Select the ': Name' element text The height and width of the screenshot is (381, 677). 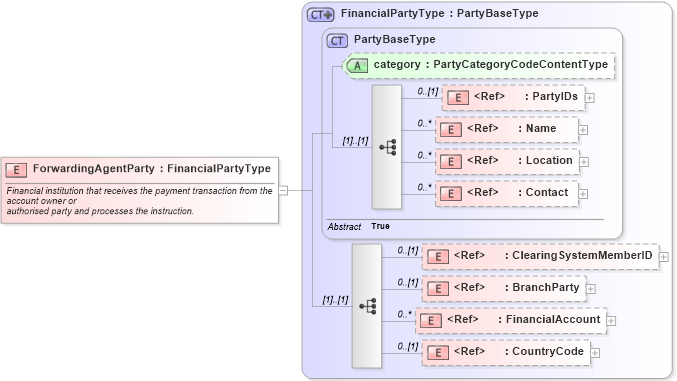point(537,128)
